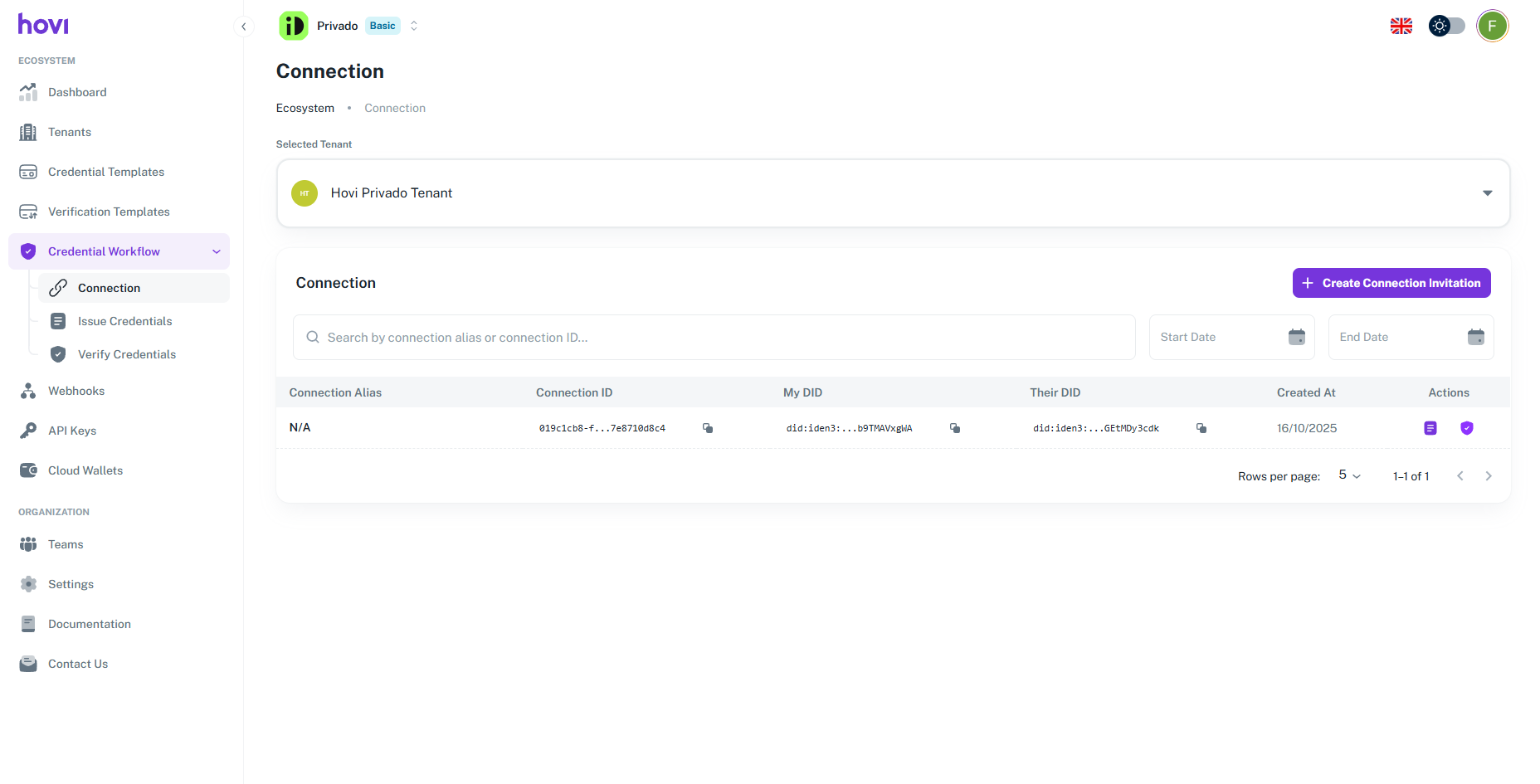Image resolution: width=1540 pixels, height=784 pixels.
Task: Click the verify credential shield action icon
Action: coord(1467,428)
